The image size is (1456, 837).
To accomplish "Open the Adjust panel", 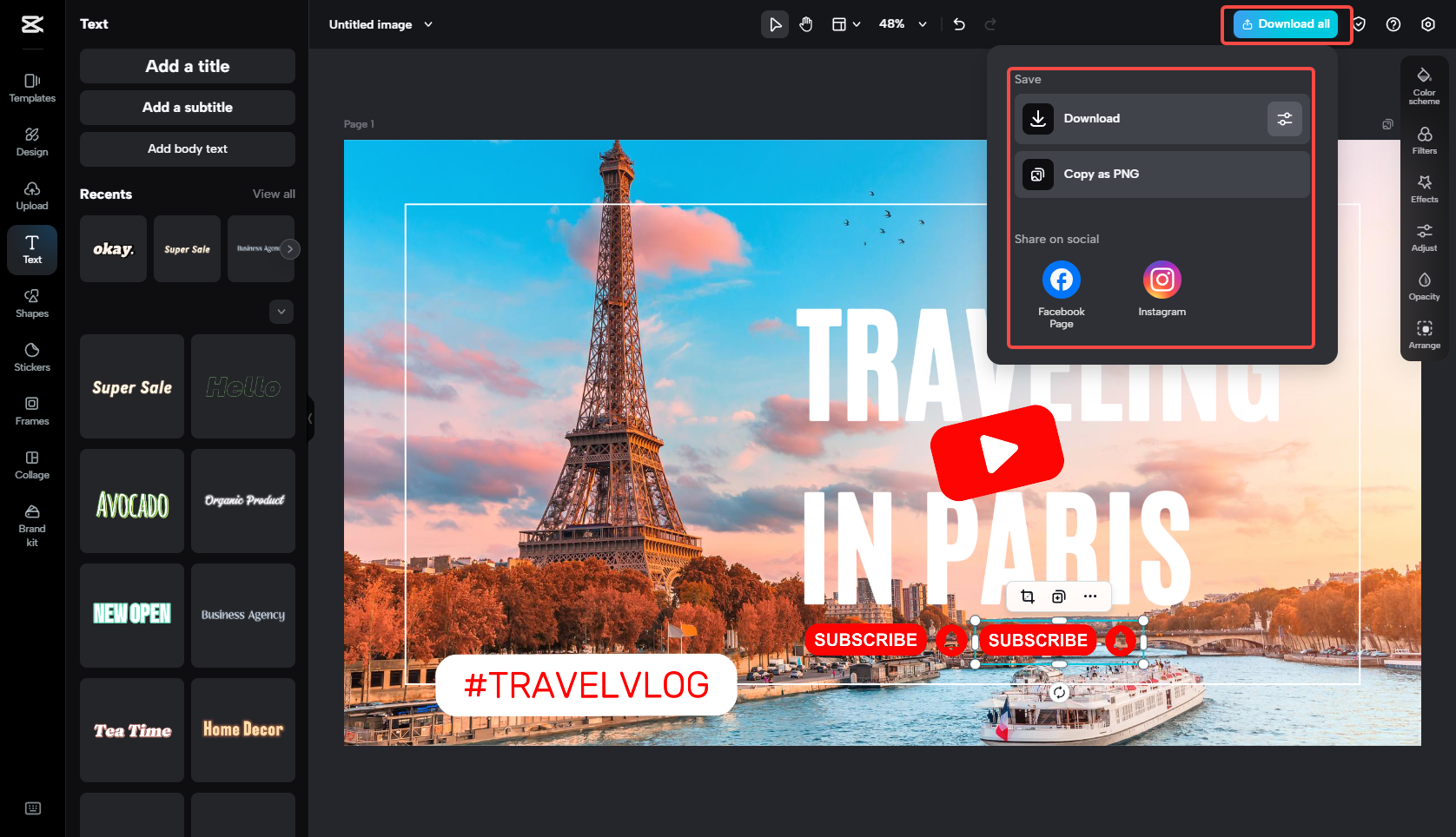I will click(1425, 237).
